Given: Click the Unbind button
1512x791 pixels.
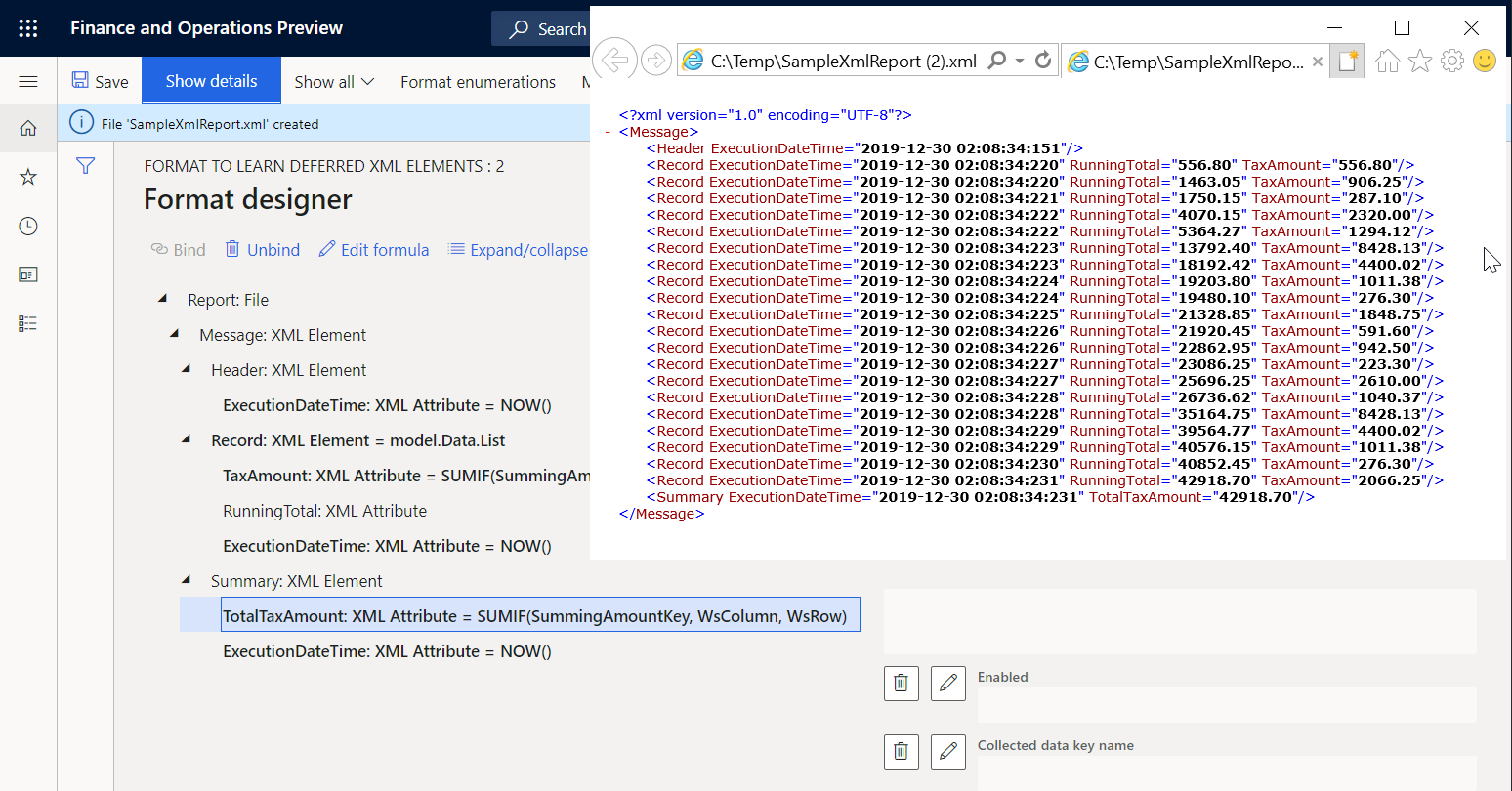Looking at the screenshot, I should click(262, 250).
